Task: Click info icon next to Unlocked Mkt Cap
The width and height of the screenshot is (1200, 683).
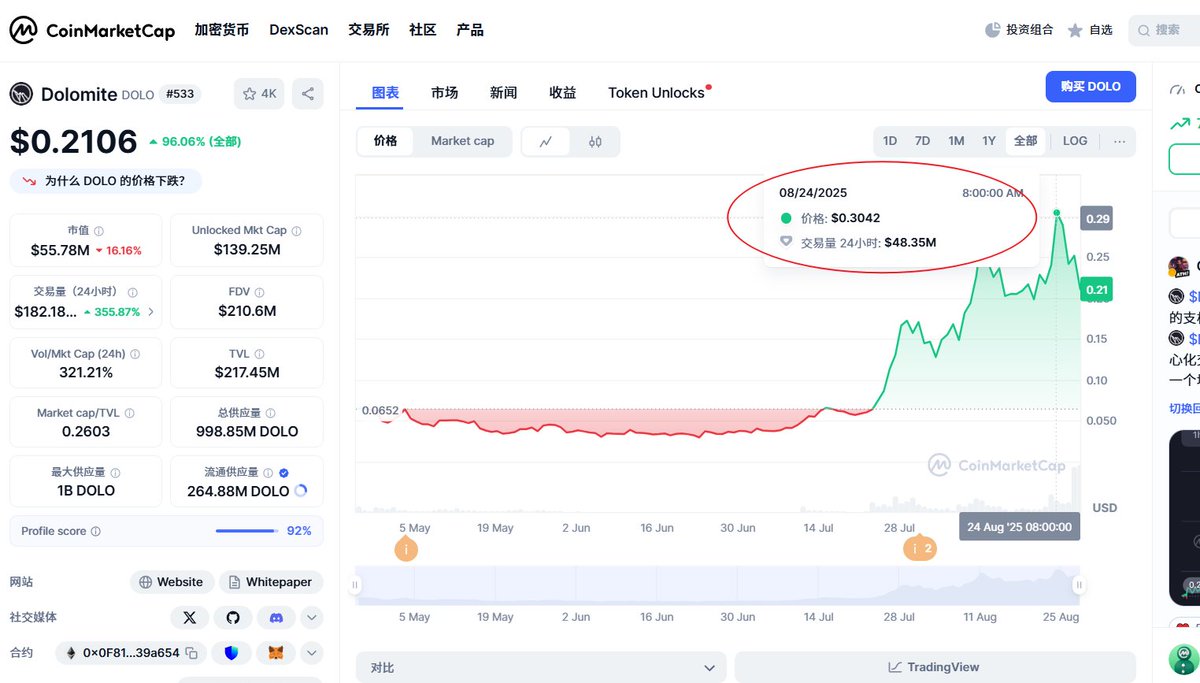Action: (296, 231)
